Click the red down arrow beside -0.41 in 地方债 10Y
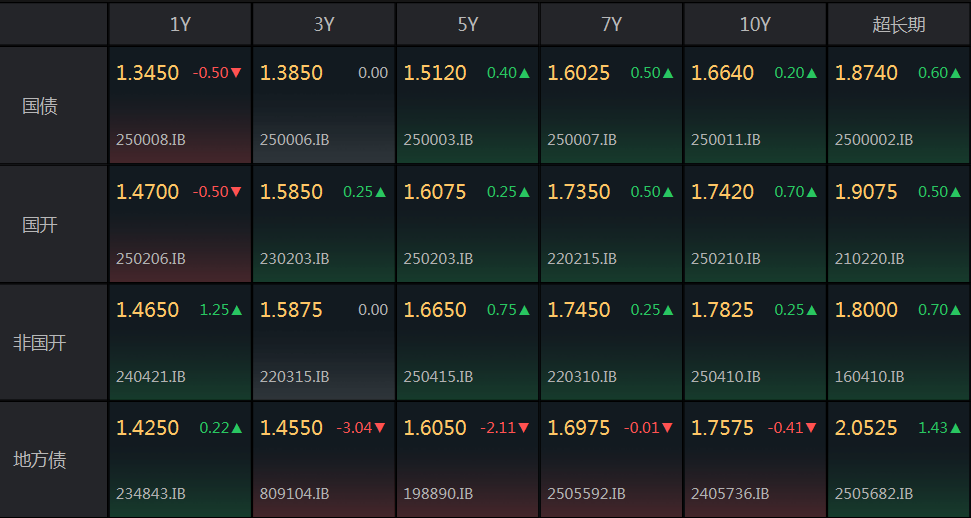 (x=811, y=428)
